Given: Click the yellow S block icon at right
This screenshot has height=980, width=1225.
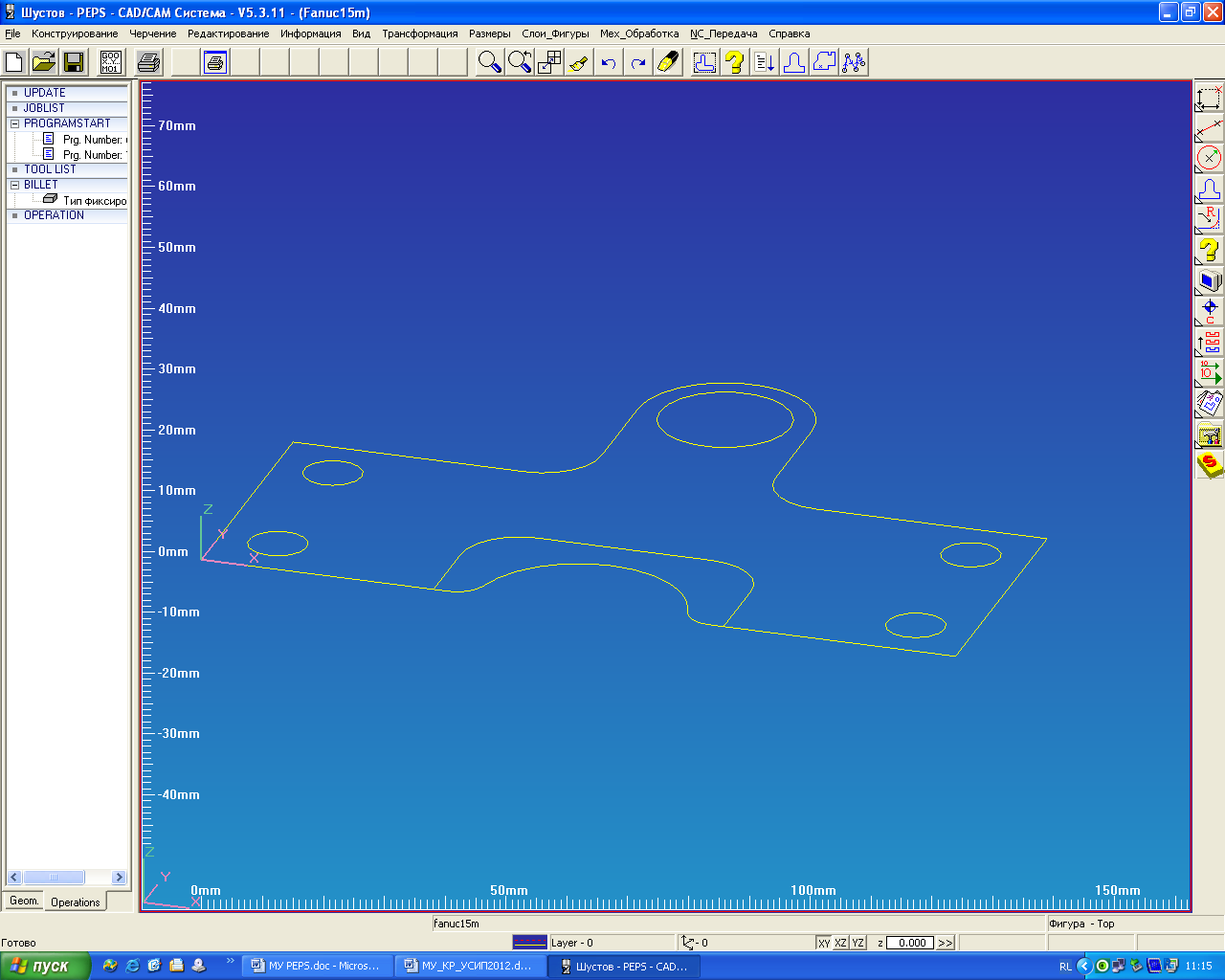Looking at the screenshot, I should (x=1210, y=464).
